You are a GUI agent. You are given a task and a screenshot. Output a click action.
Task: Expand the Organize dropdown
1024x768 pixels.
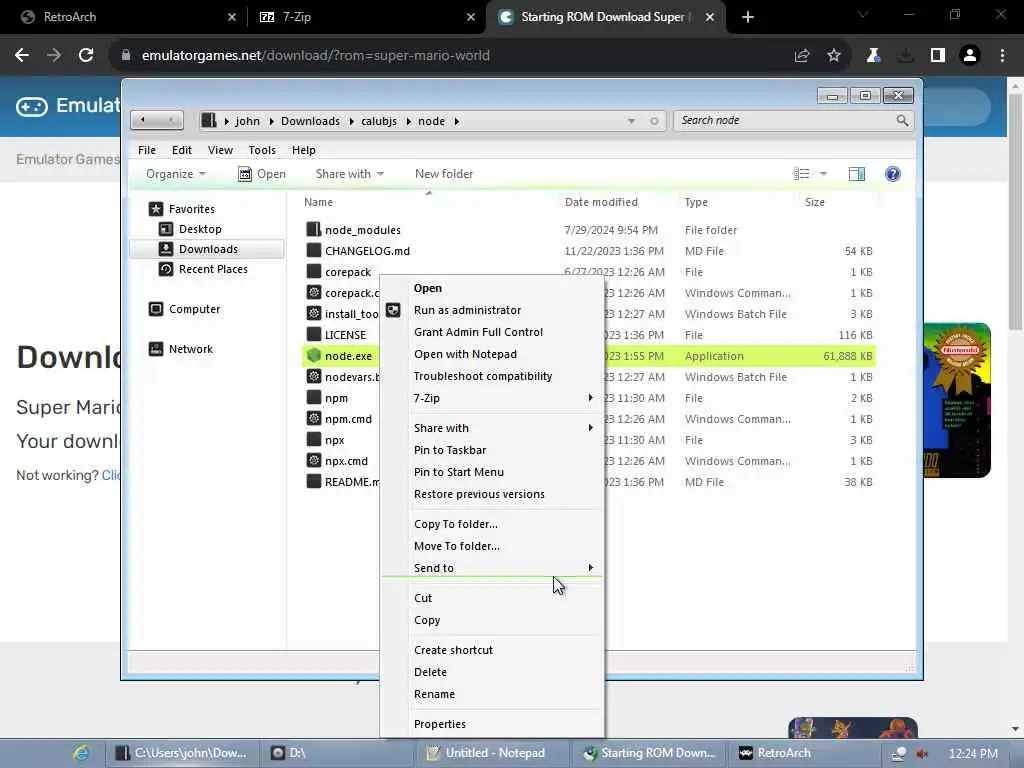[176, 174]
